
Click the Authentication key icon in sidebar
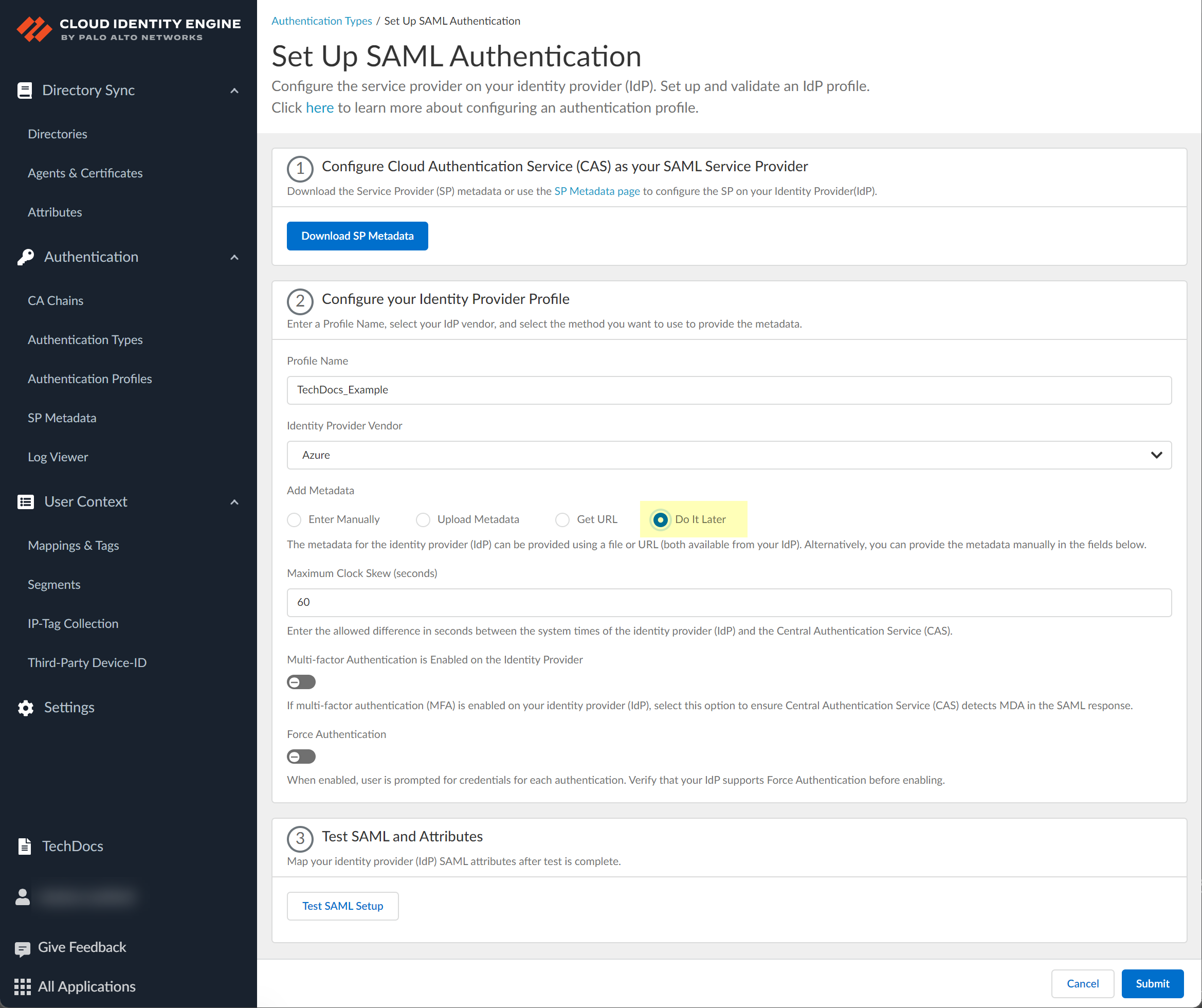pos(26,257)
